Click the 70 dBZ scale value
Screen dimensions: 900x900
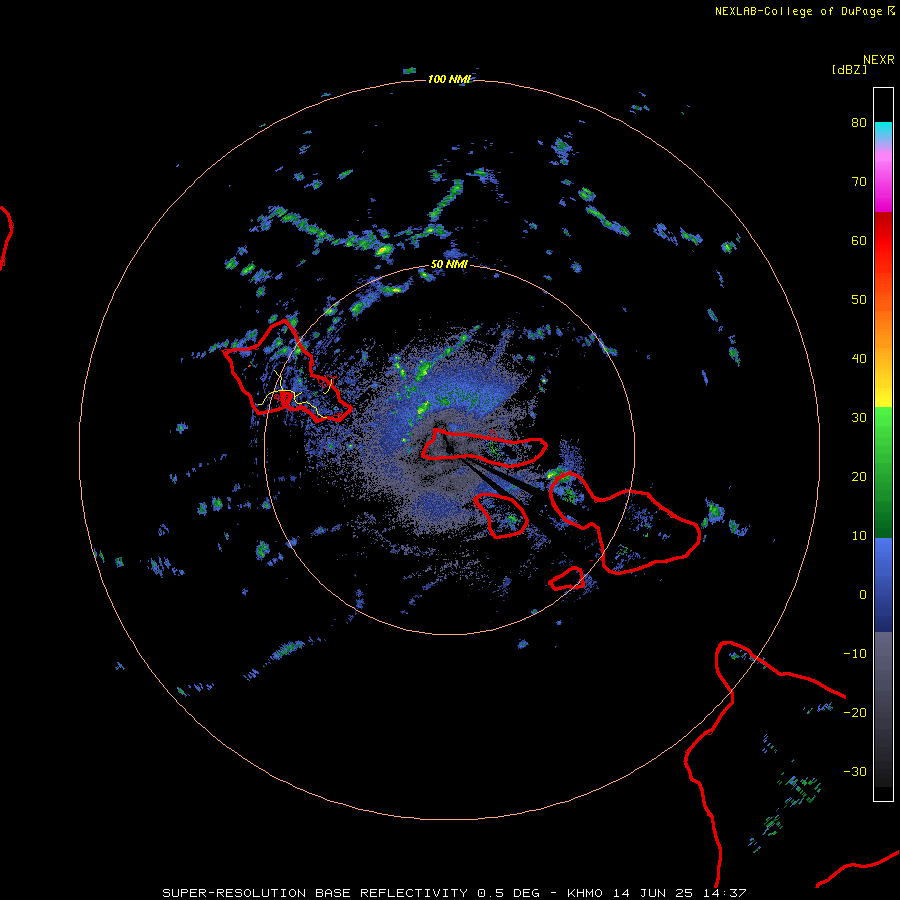[859, 182]
